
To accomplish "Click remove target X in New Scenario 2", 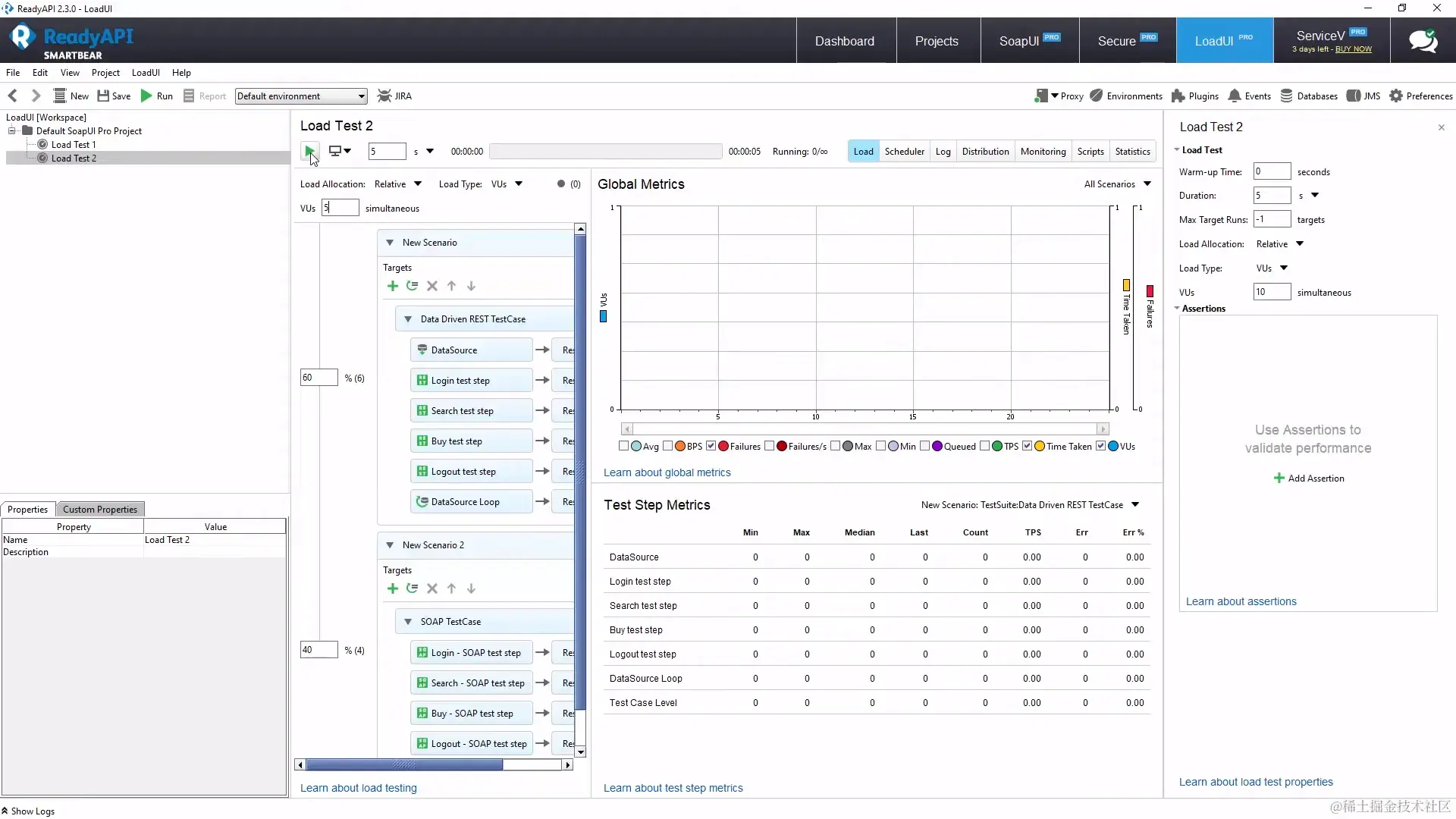I will 431,588.
